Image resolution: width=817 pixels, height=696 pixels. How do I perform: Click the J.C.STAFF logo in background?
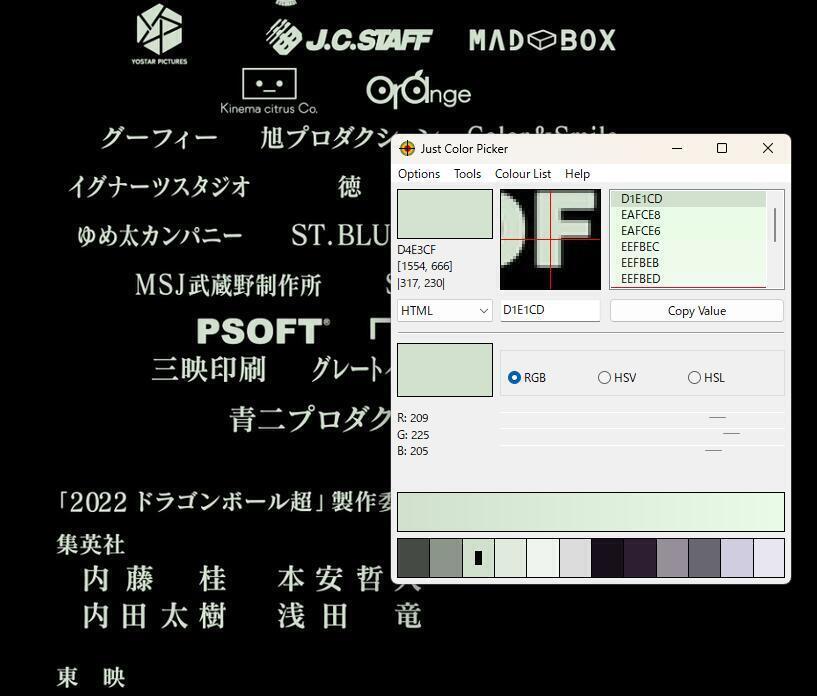(x=349, y=38)
